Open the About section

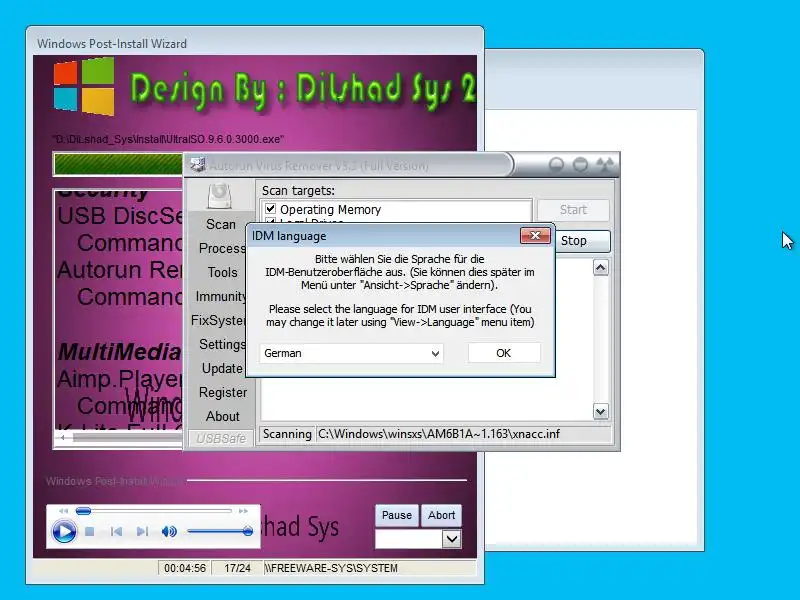click(x=223, y=416)
